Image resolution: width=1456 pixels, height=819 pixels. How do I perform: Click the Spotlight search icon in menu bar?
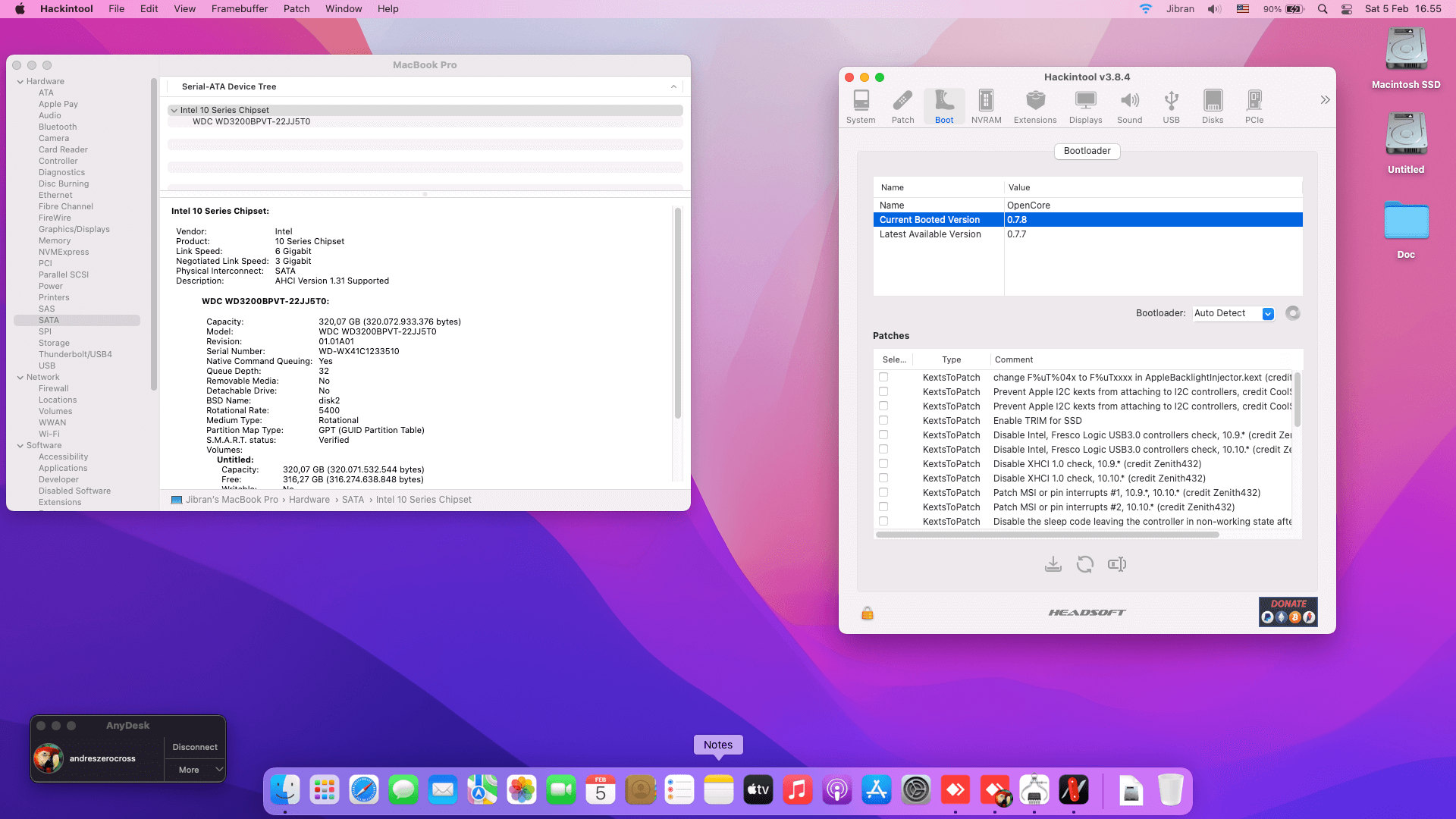point(1323,9)
